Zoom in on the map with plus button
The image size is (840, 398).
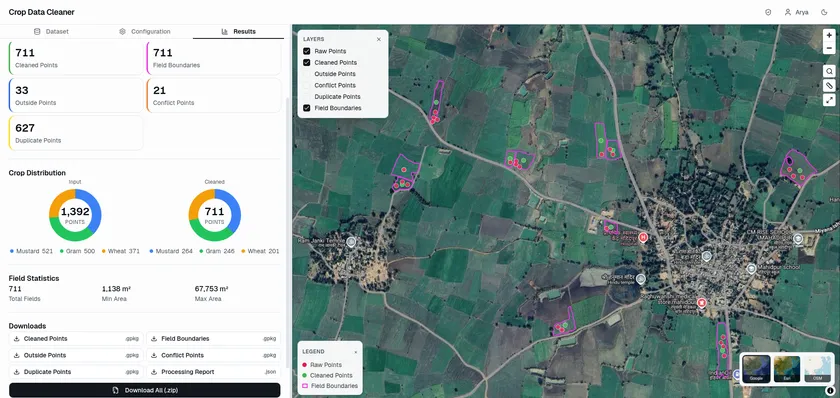tap(829, 35)
